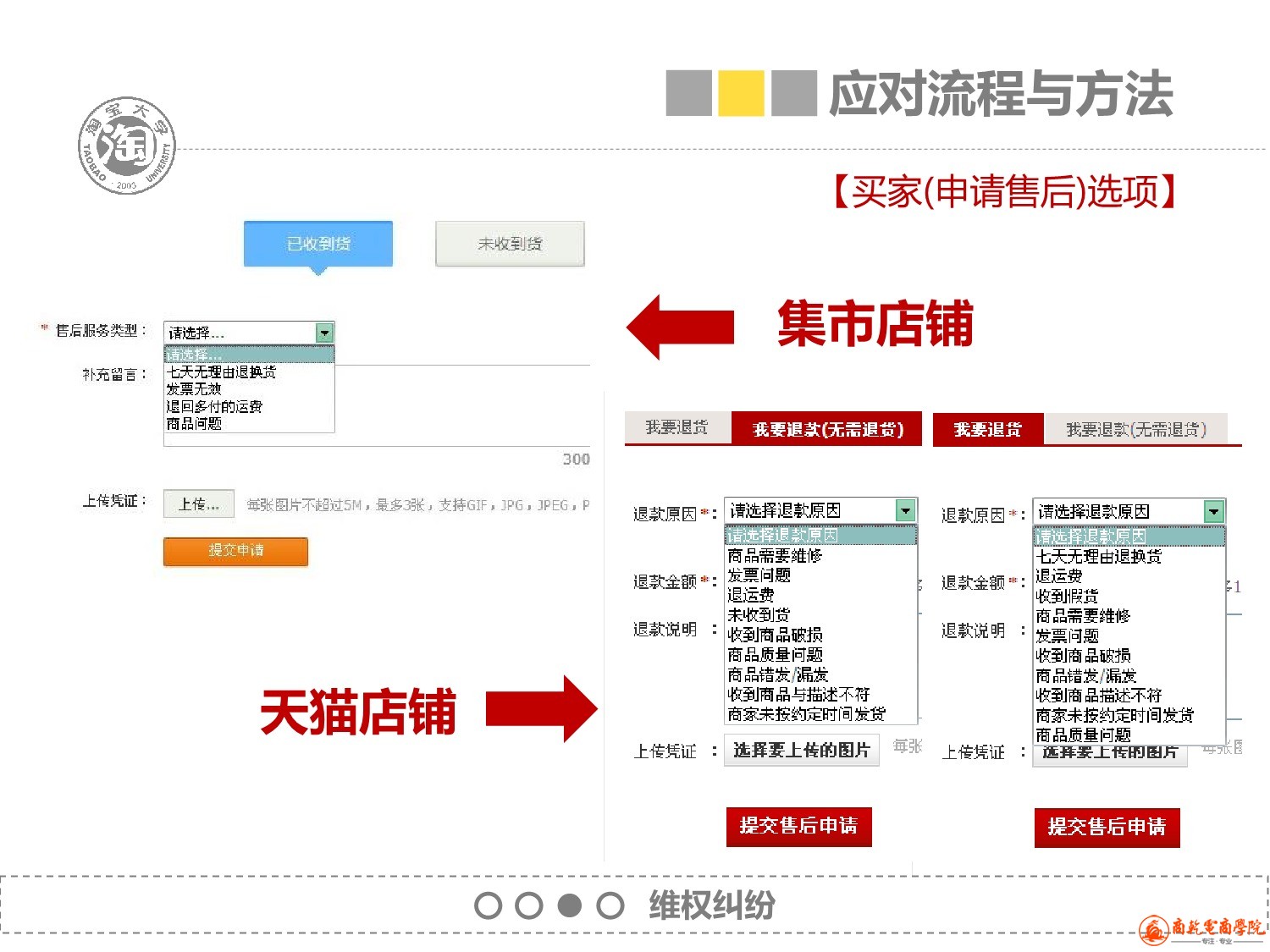Select highlighted 请选择... option in service list
Viewport: 1270px width, 952px height.
pos(249,355)
